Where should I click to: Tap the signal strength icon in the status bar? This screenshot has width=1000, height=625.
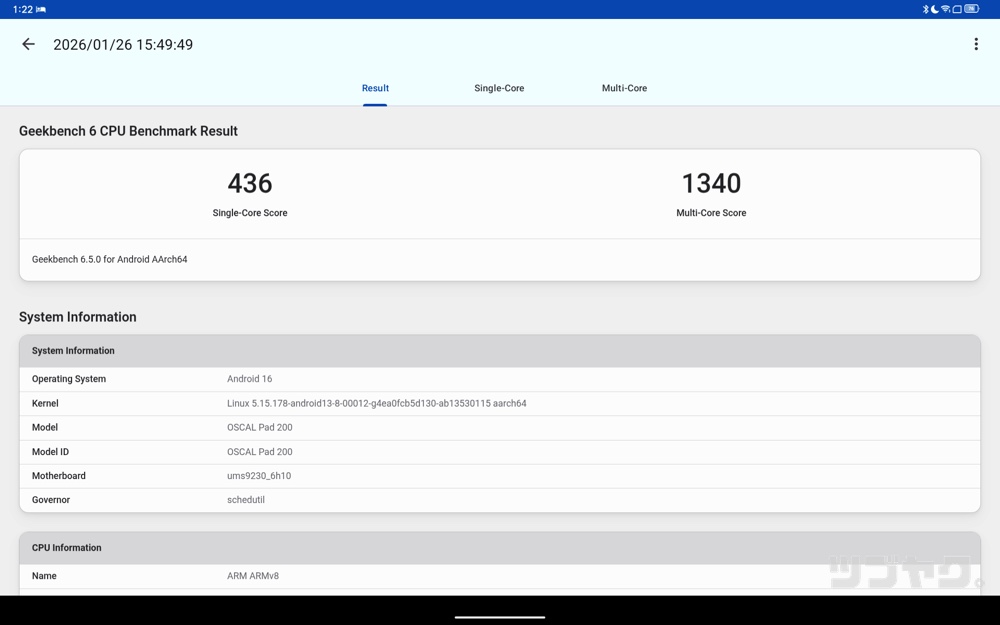point(957,8)
